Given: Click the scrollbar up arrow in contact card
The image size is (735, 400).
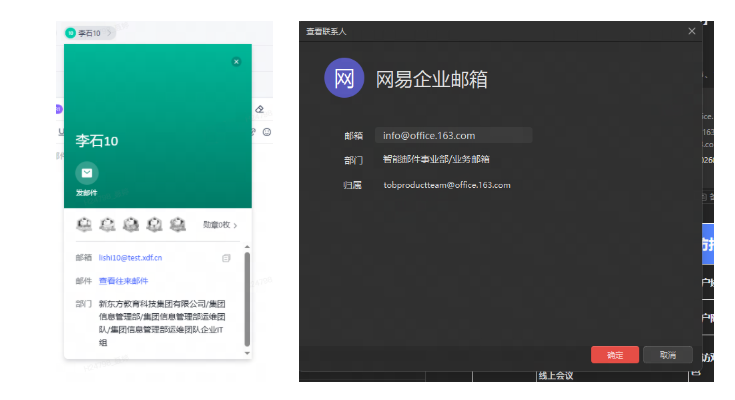Looking at the screenshot, I should 247,247.
